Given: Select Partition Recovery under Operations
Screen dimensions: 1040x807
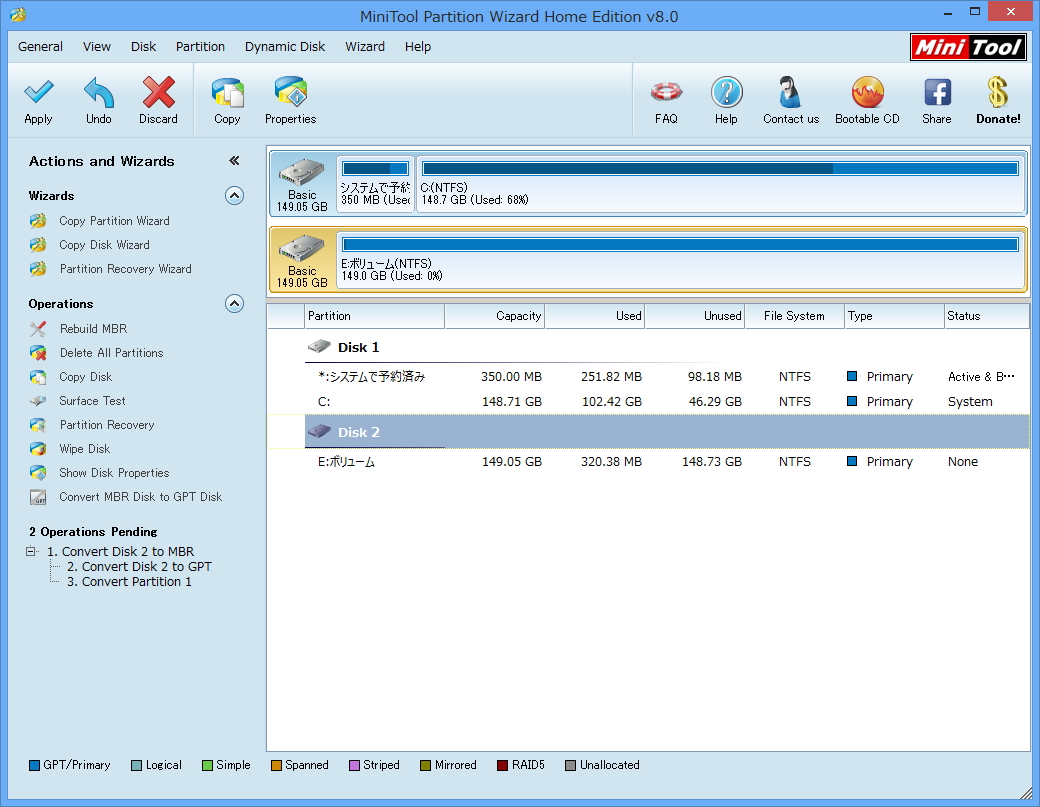Looking at the screenshot, I should (x=107, y=424).
